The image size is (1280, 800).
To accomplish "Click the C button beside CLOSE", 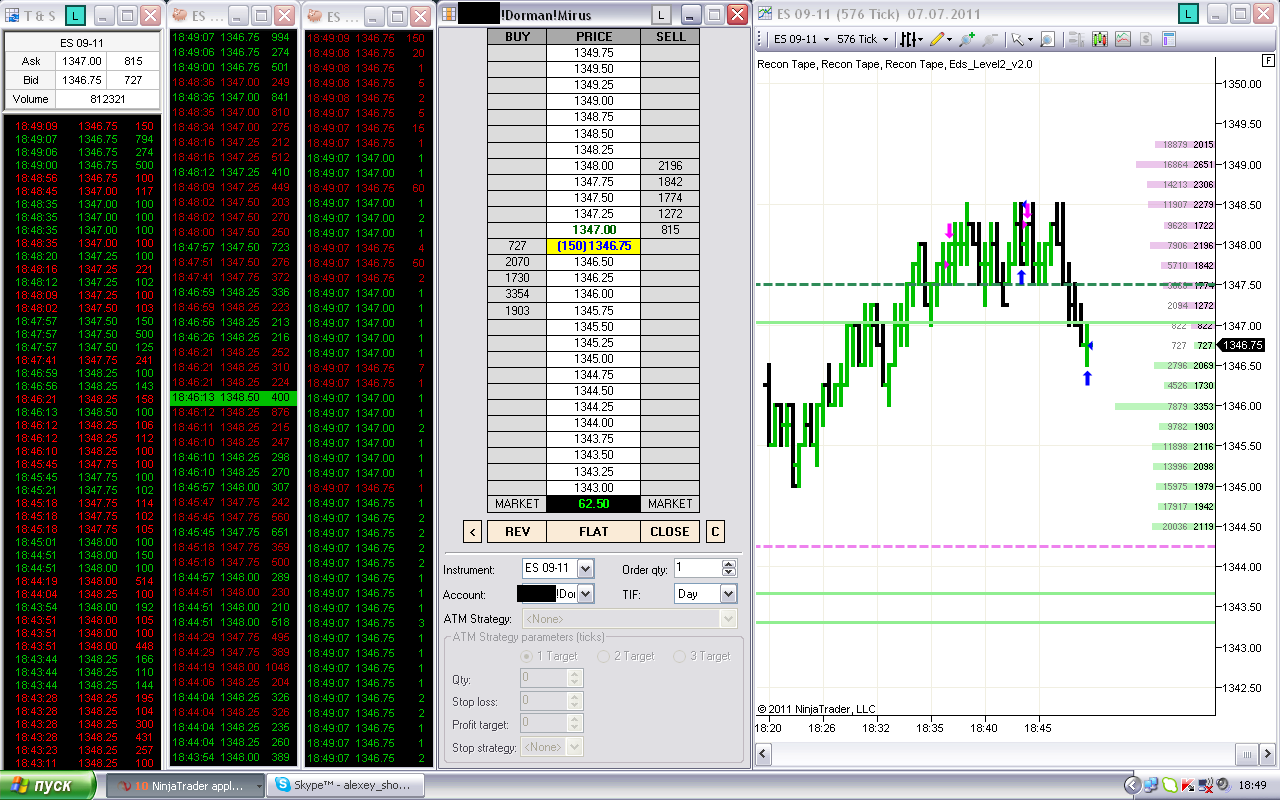I will (715, 531).
